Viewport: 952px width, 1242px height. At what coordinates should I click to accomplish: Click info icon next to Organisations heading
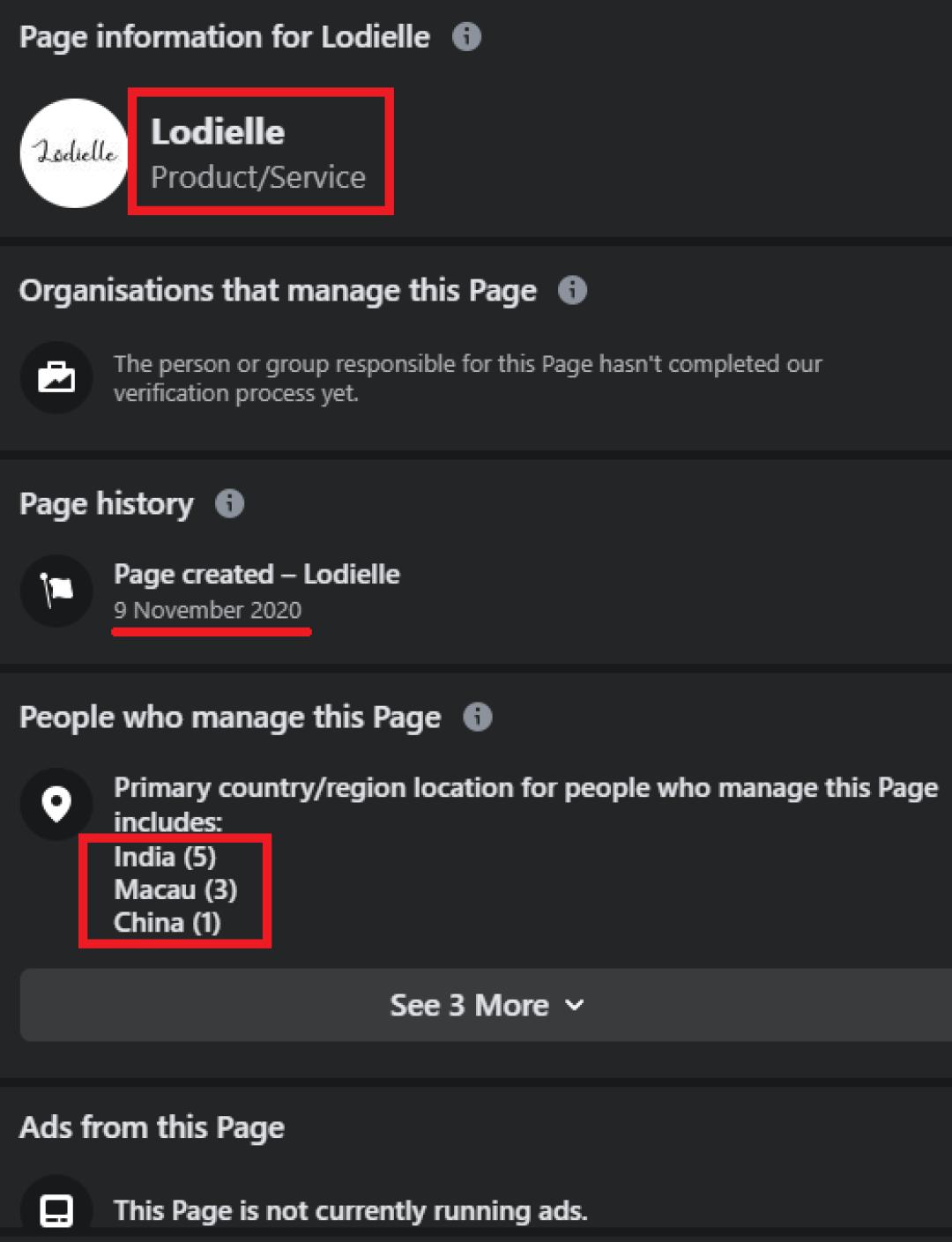pos(572,290)
